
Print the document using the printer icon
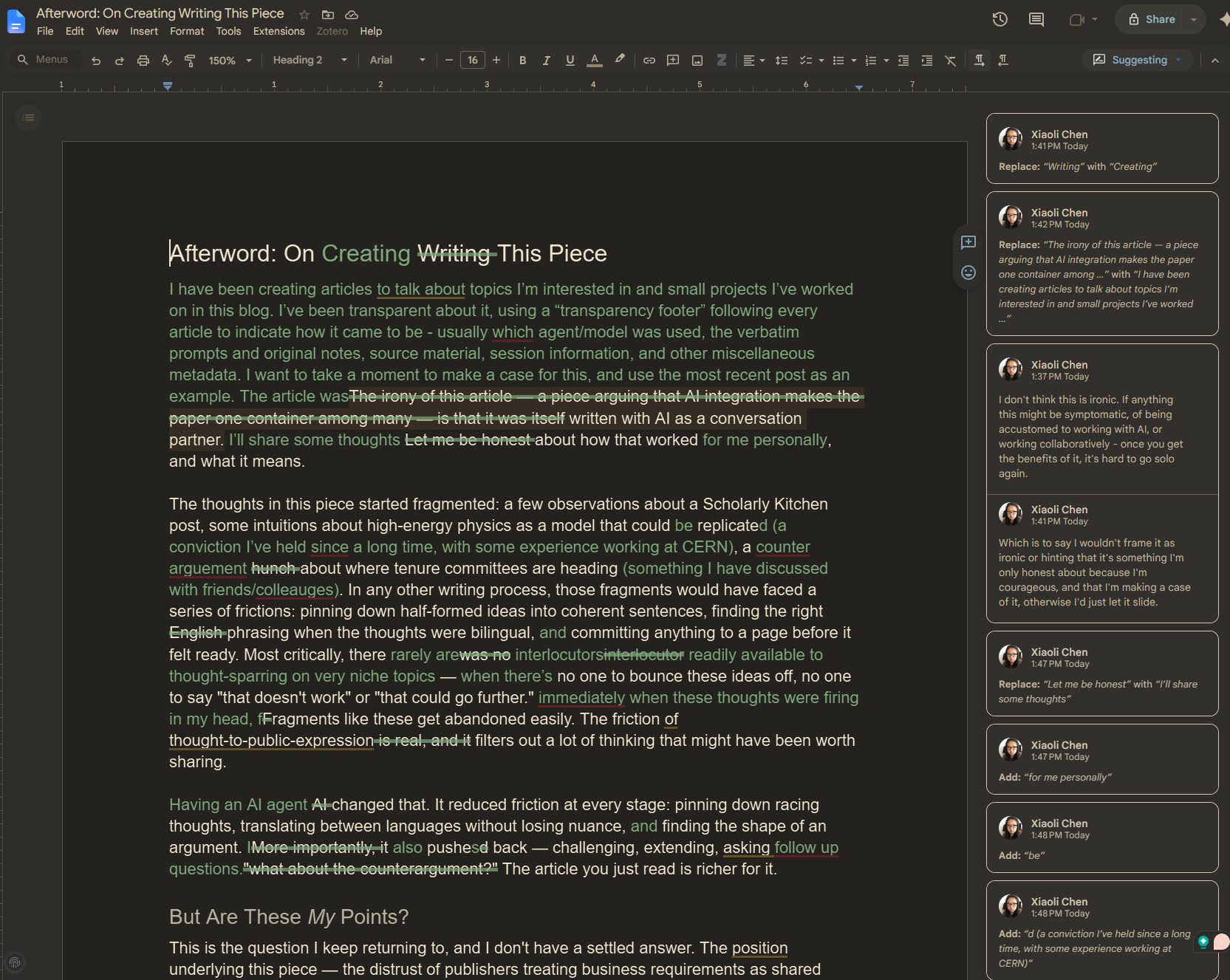coord(143,61)
